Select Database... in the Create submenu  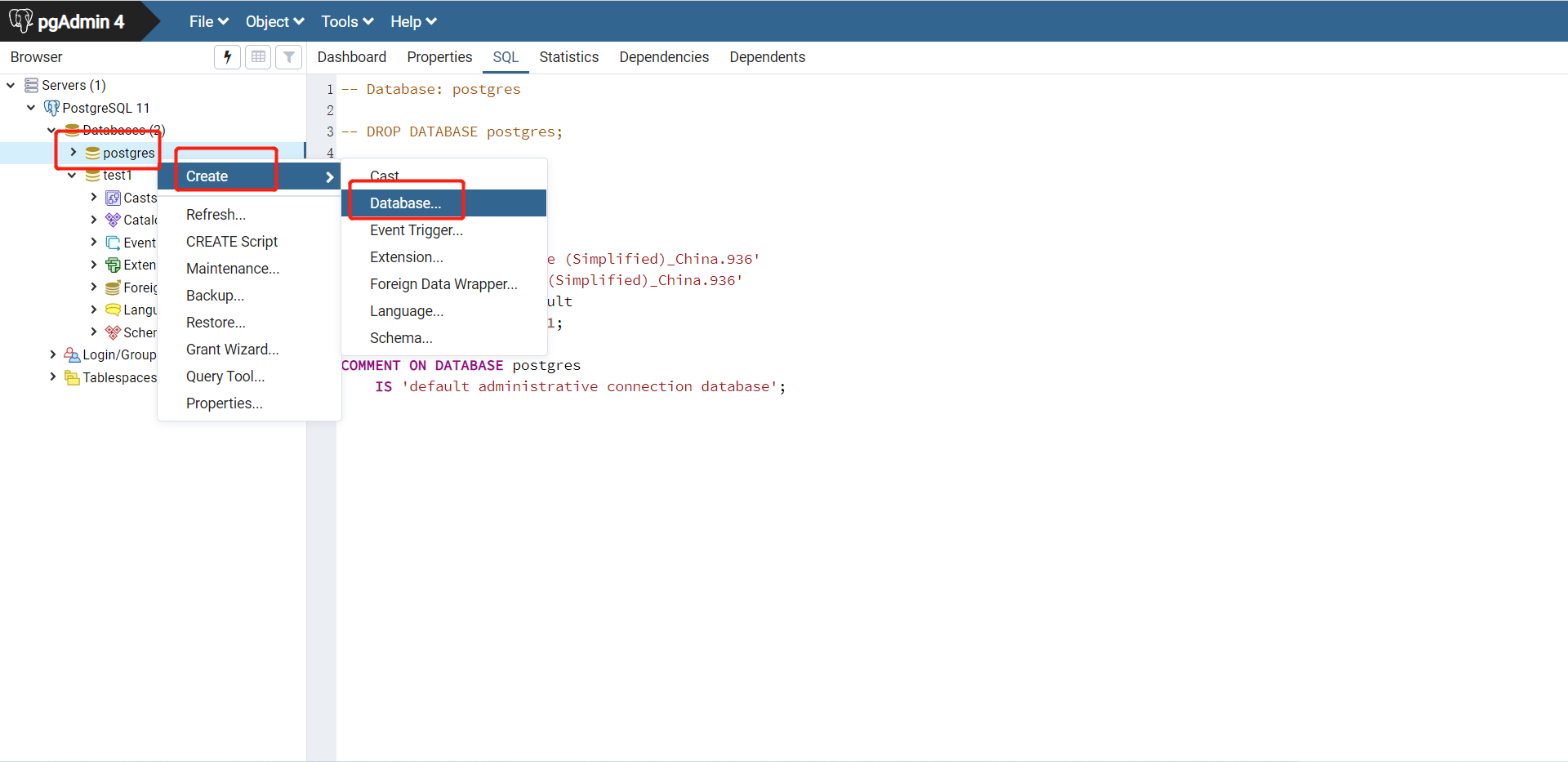(x=444, y=203)
